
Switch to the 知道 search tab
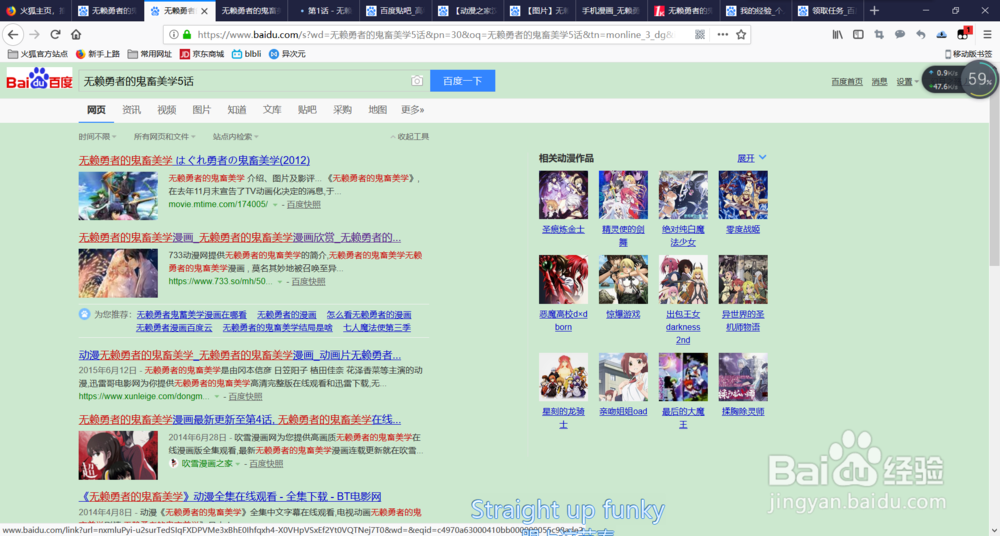pyautogui.click(x=237, y=110)
